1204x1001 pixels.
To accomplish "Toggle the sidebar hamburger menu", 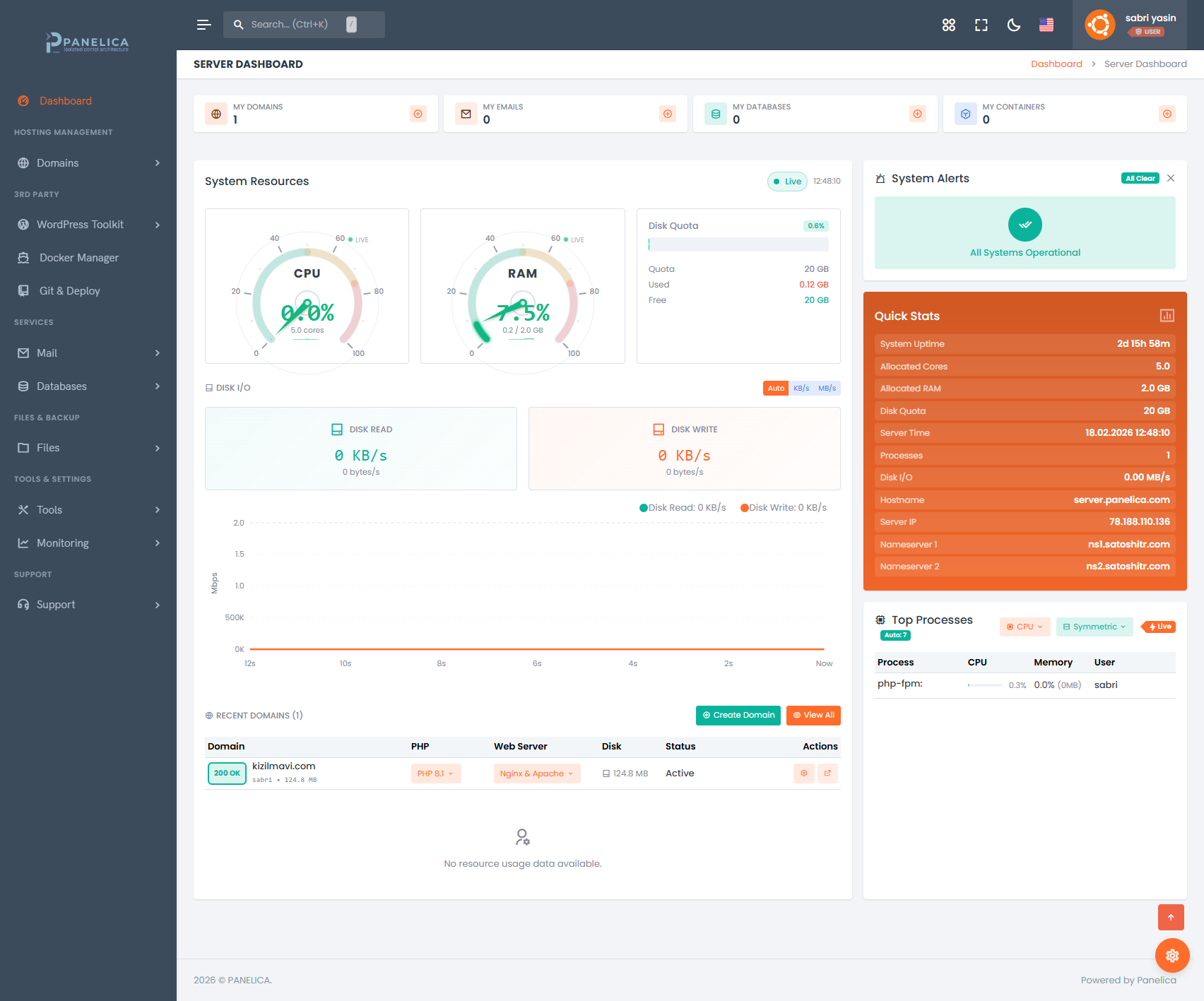I will (x=203, y=25).
